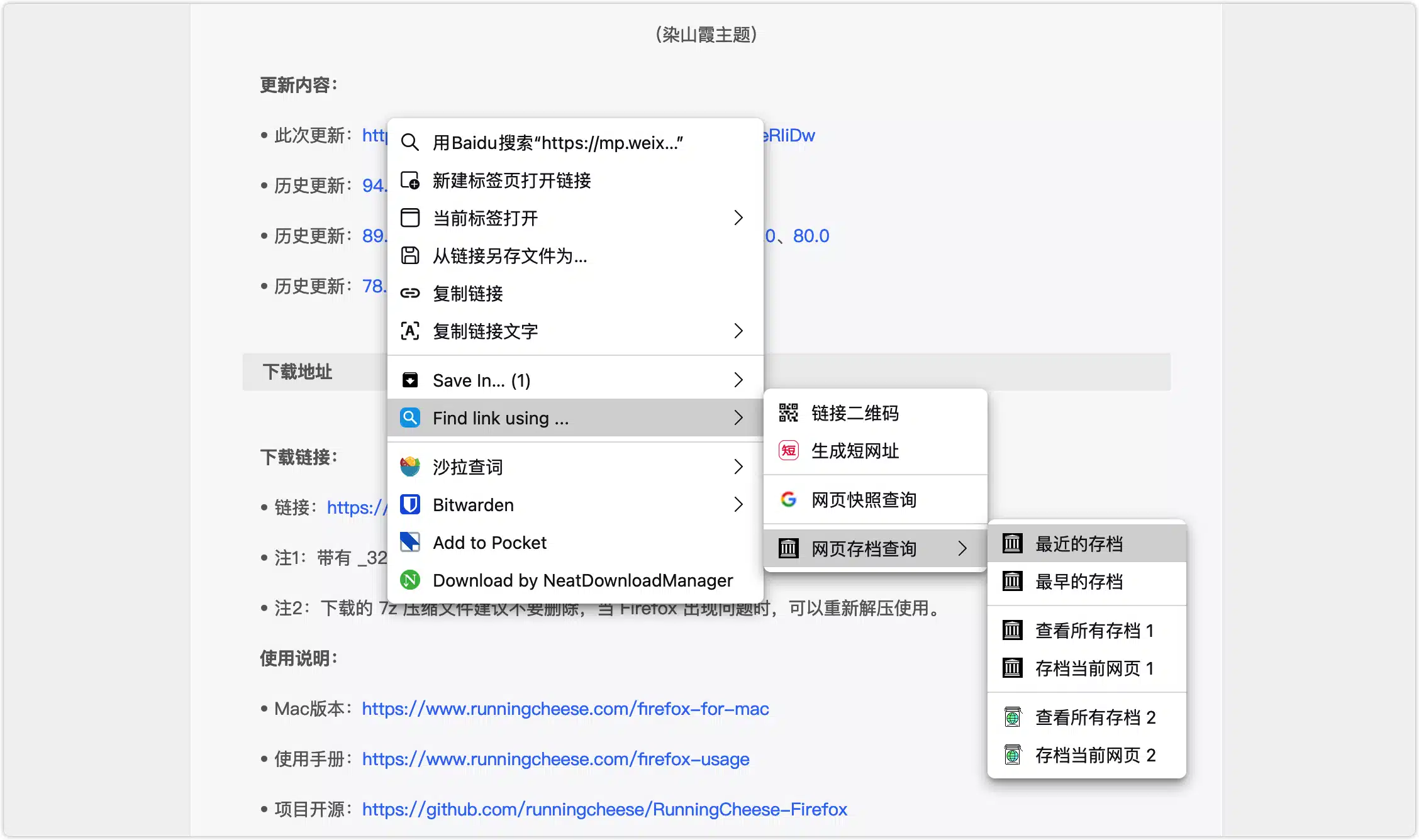Open the firefox-for-mac link

(x=565, y=709)
